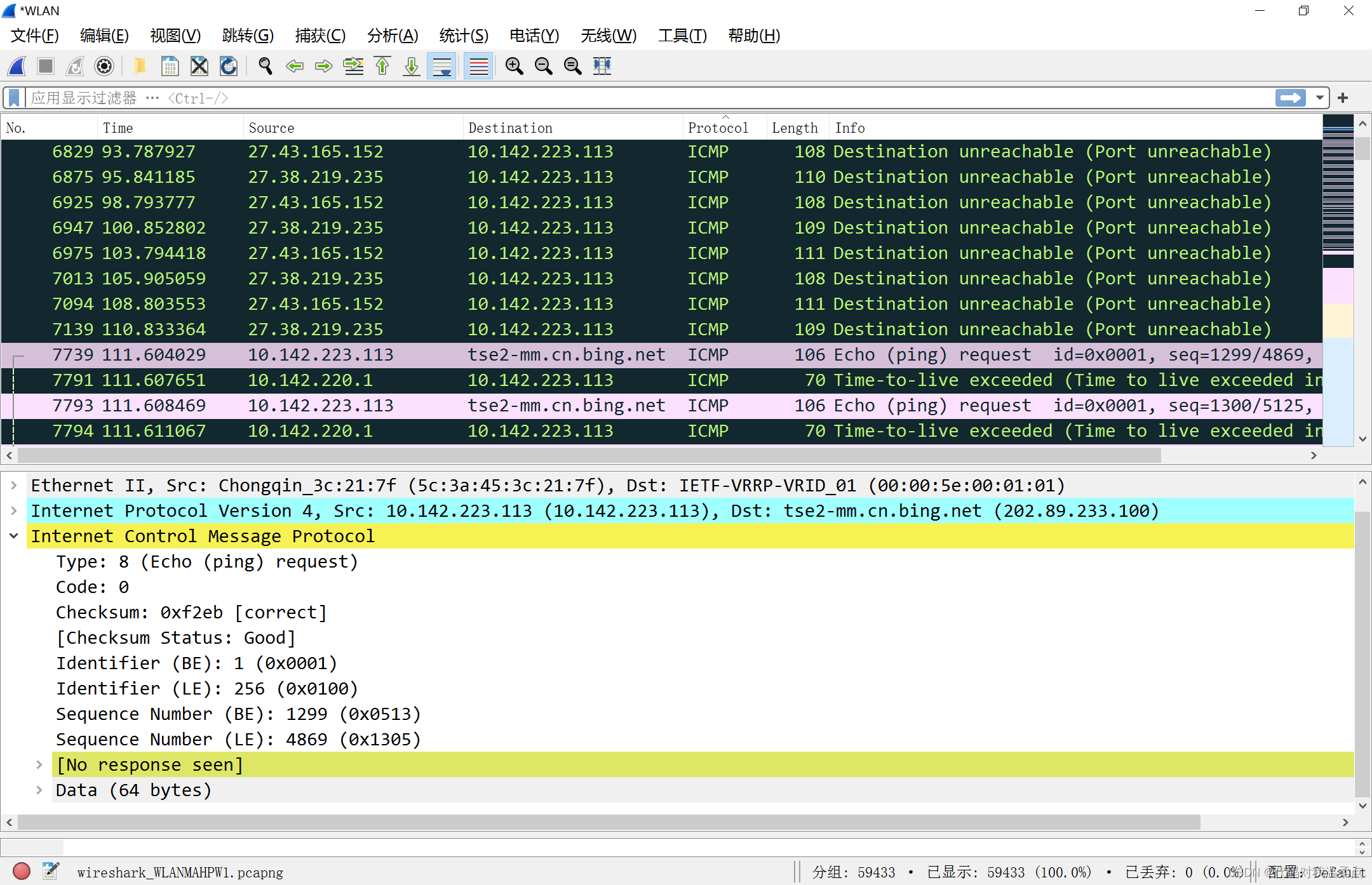Expand the Ethernet II tree row
The height and width of the screenshot is (885, 1372).
(x=14, y=486)
